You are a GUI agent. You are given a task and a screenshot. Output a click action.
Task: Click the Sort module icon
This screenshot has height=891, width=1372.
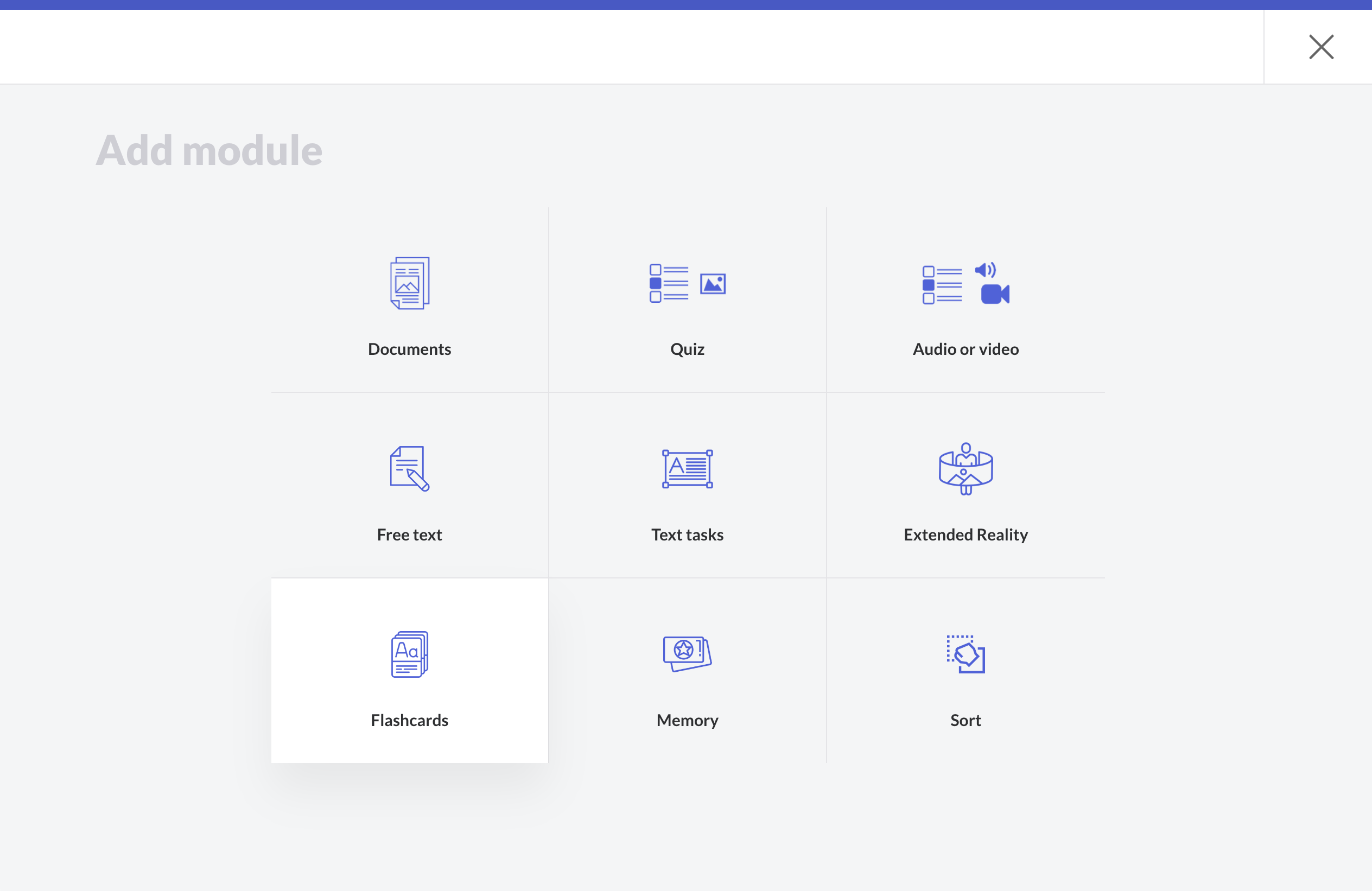[x=966, y=654]
